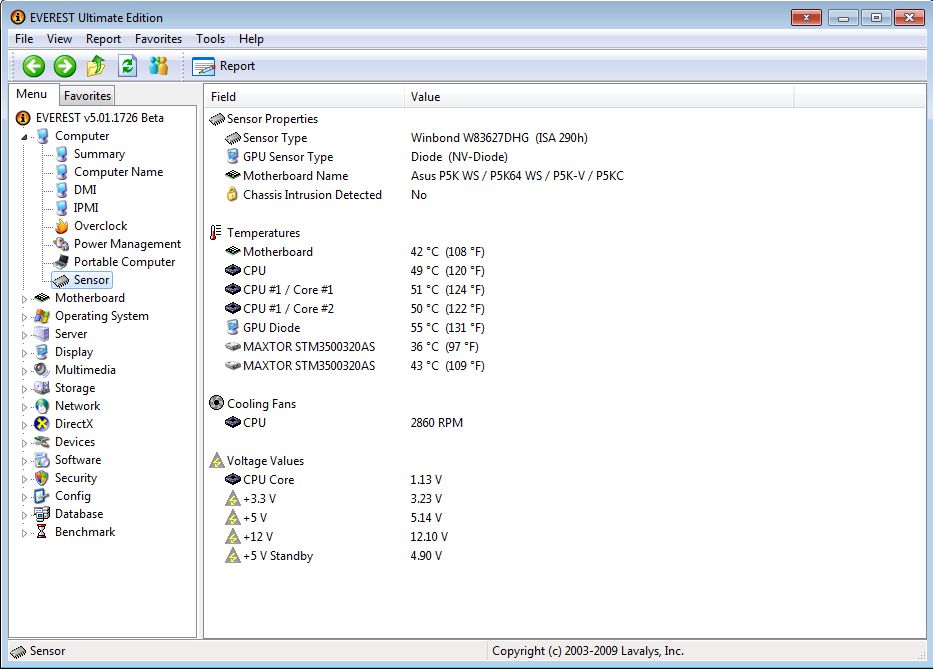
Task: Expand the Benchmark tree node
Action: tap(25, 532)
